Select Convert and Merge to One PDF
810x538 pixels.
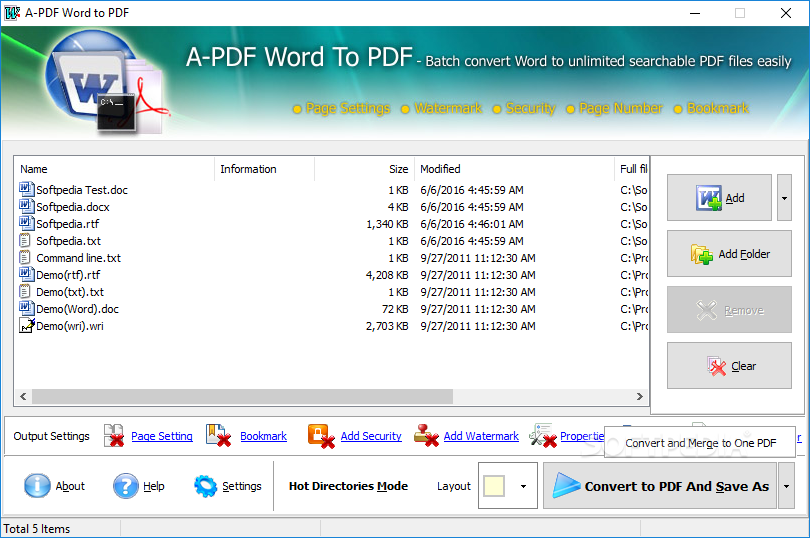pyautogui.click(x=700, y=443)
